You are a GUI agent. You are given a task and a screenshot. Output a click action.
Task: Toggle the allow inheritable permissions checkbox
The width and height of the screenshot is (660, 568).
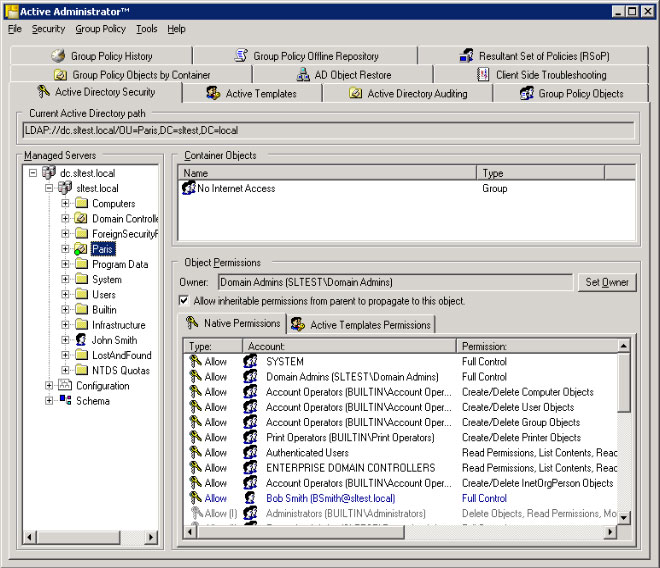[184, 300]
